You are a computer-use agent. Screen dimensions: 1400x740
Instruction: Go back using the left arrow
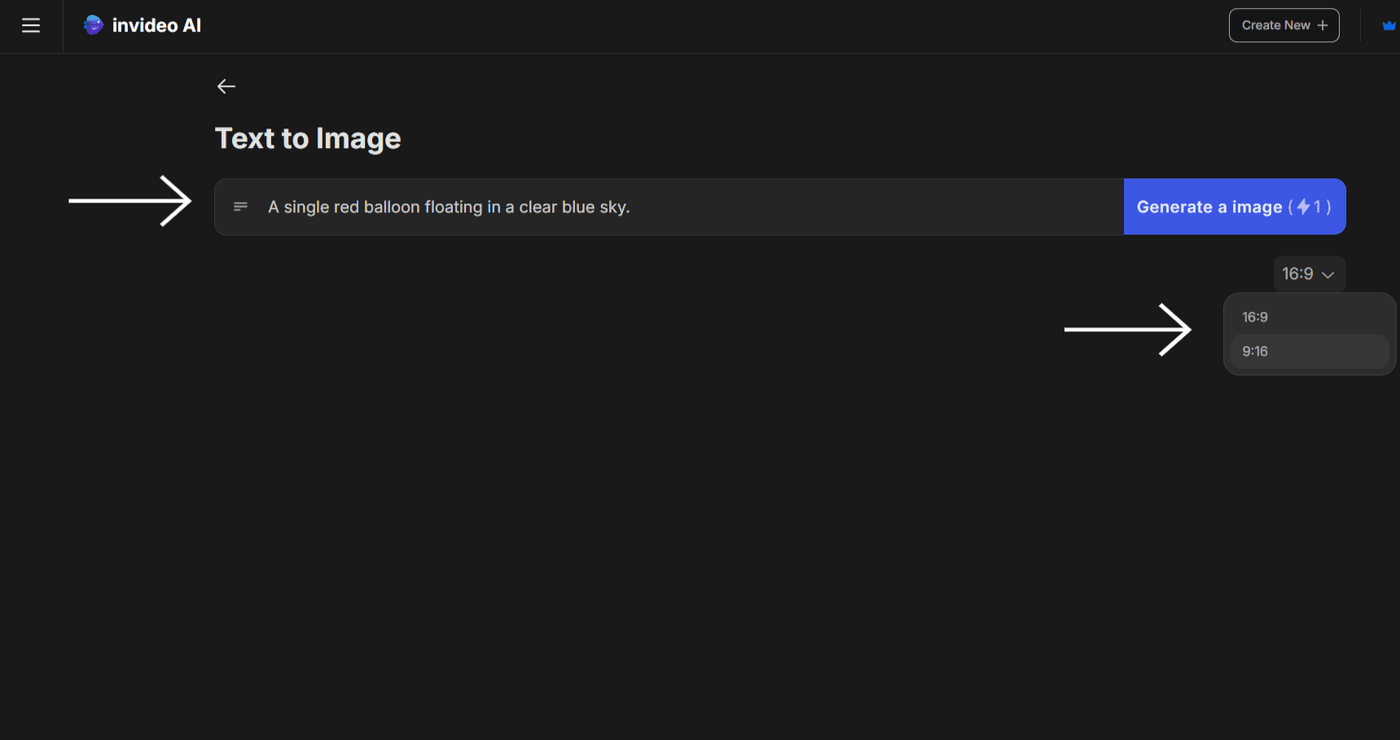pos(226,87)
